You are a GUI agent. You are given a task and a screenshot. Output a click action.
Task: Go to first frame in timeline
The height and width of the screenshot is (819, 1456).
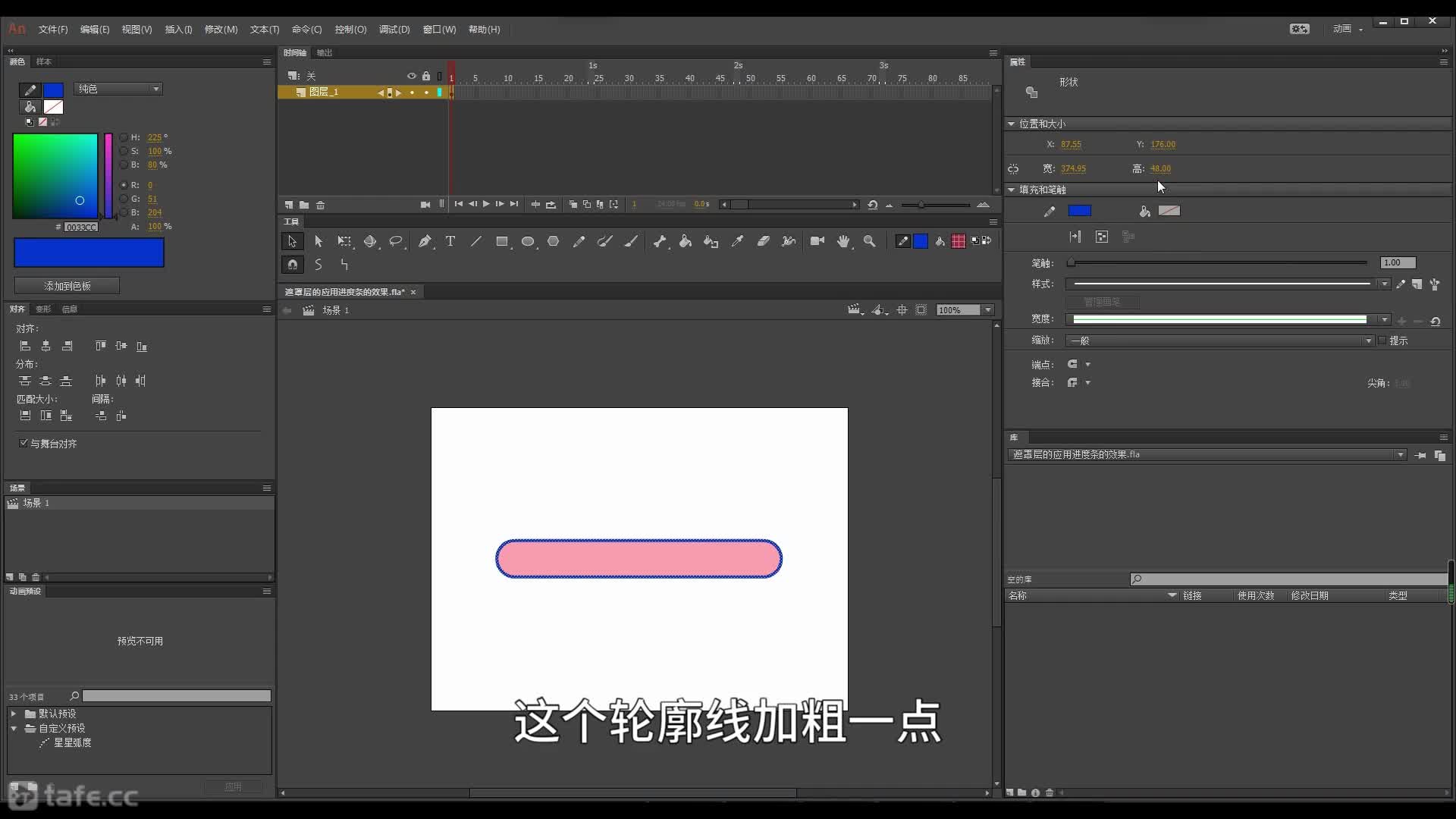tap(459, 204)
